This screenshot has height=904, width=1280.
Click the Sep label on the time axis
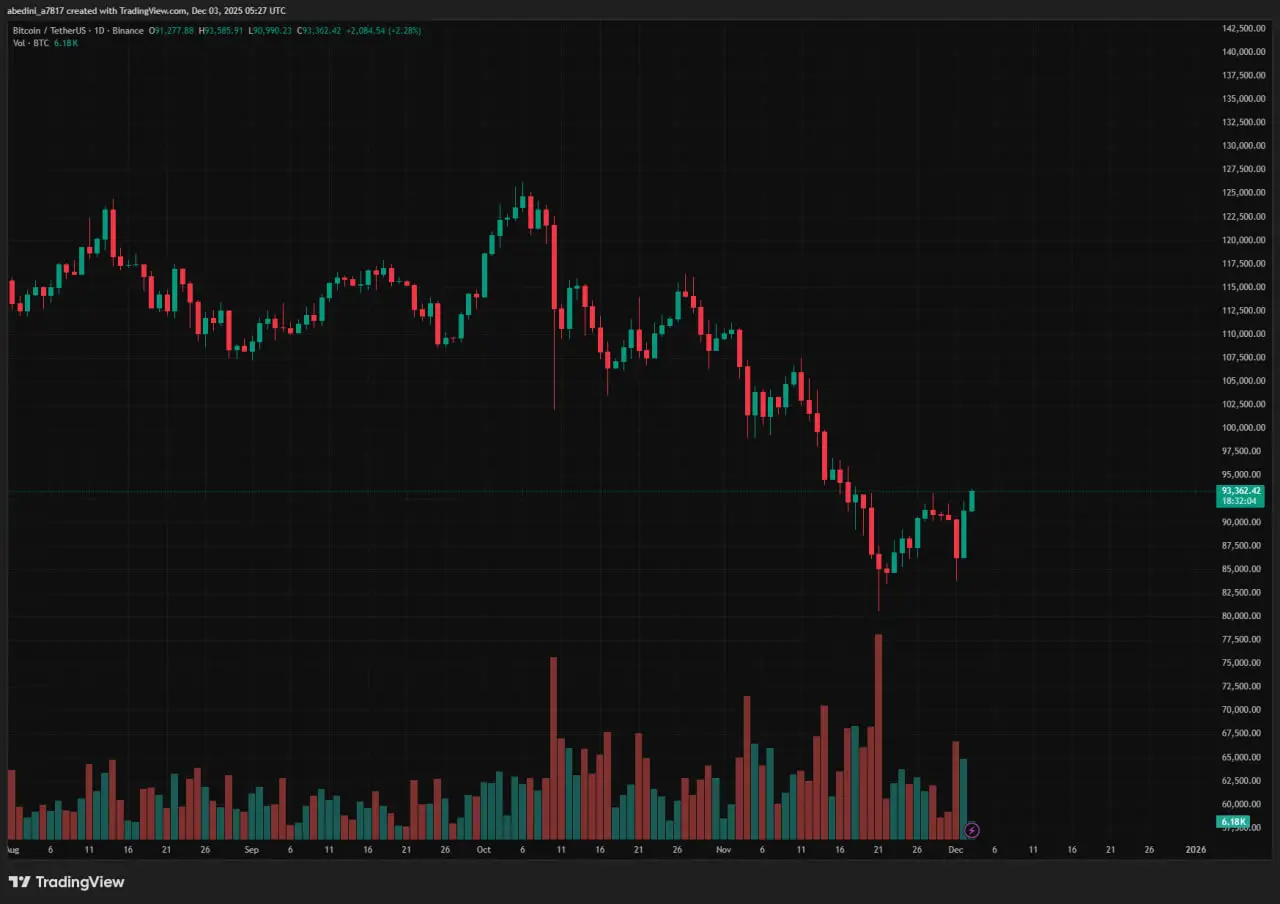pyautogui.click(x=251, y=849)
